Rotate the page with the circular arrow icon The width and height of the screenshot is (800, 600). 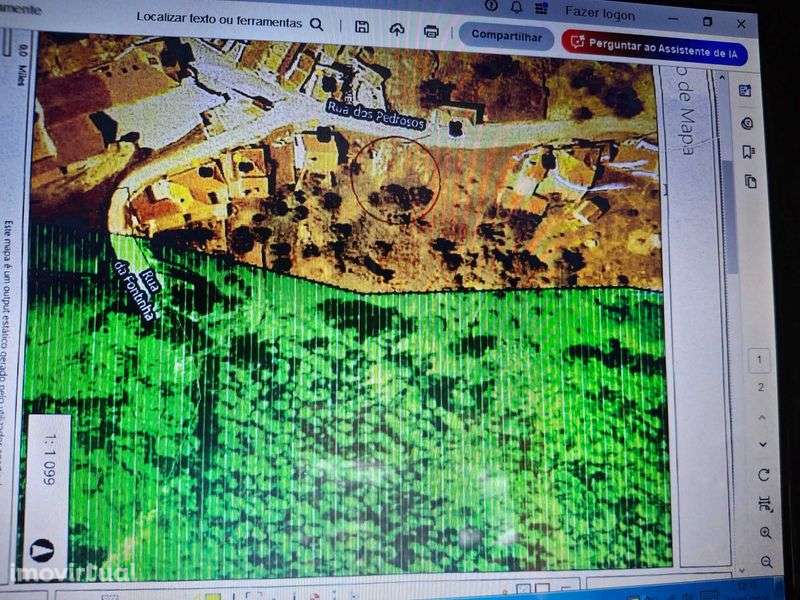point(764,475)
